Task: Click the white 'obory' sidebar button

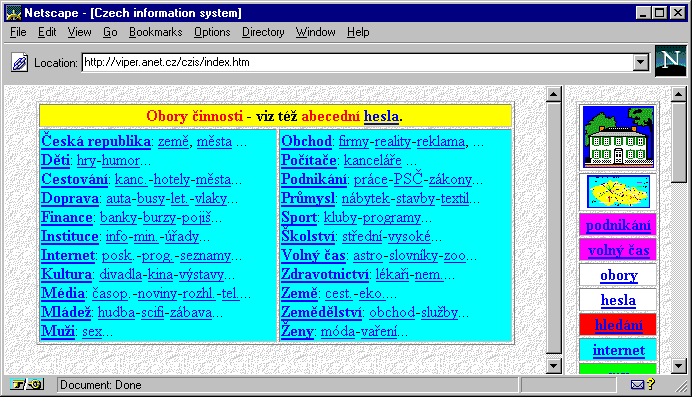Action: point(618,275)
